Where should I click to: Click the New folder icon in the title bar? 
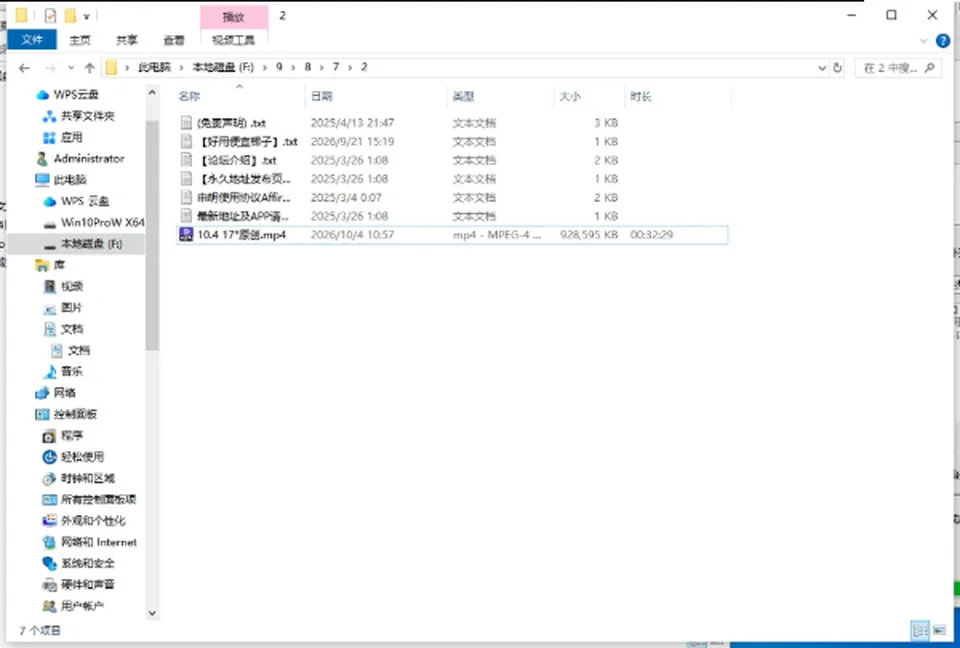[70, 16]
